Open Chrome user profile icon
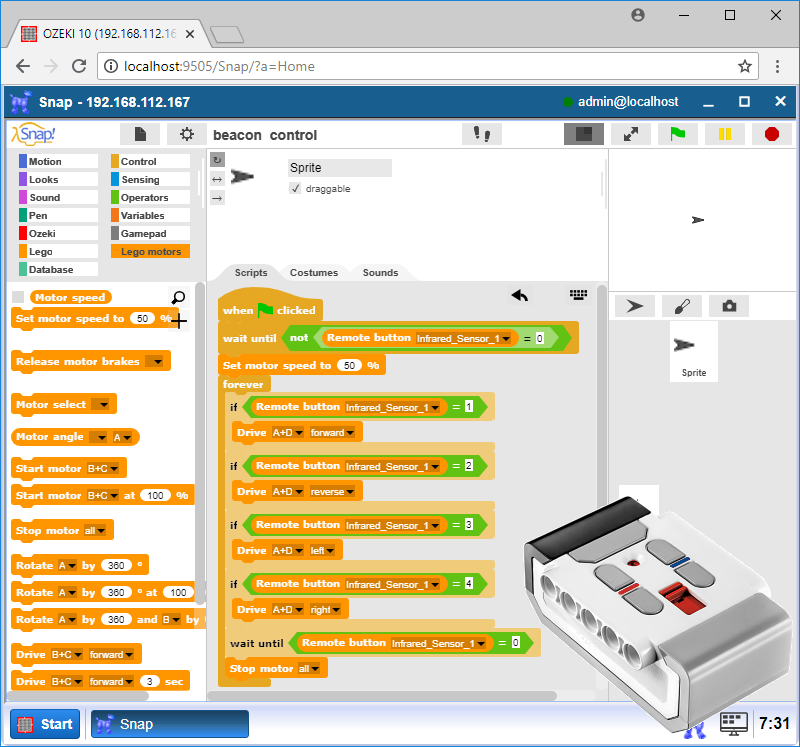Image resolution: width=800 pixels, height=747 pixels. point(638,15)
